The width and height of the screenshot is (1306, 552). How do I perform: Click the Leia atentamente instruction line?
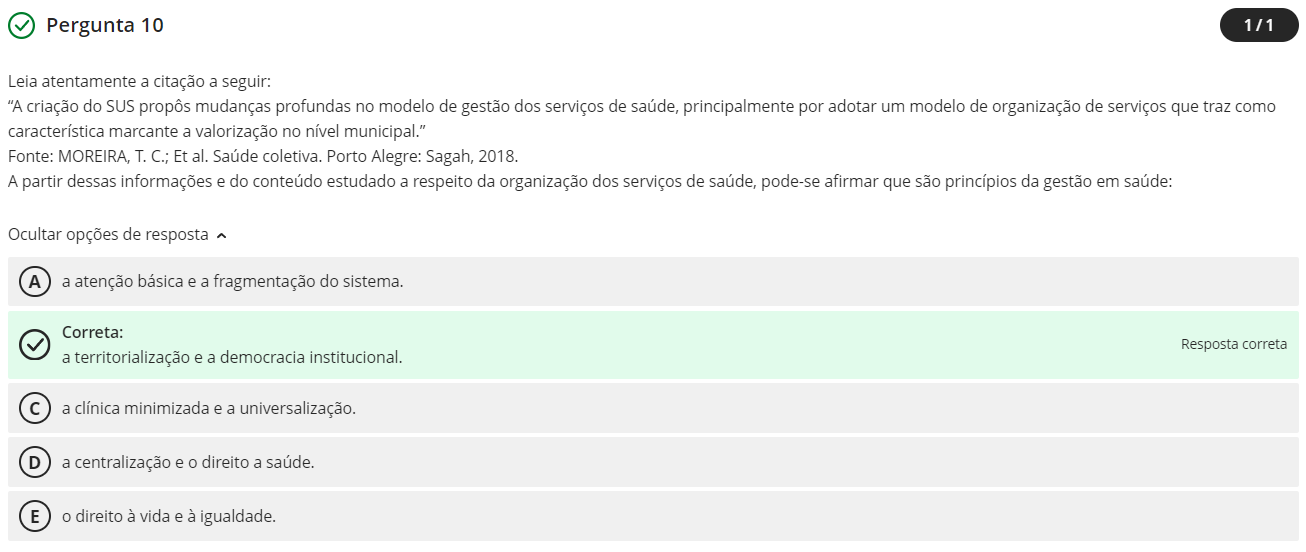139,81
